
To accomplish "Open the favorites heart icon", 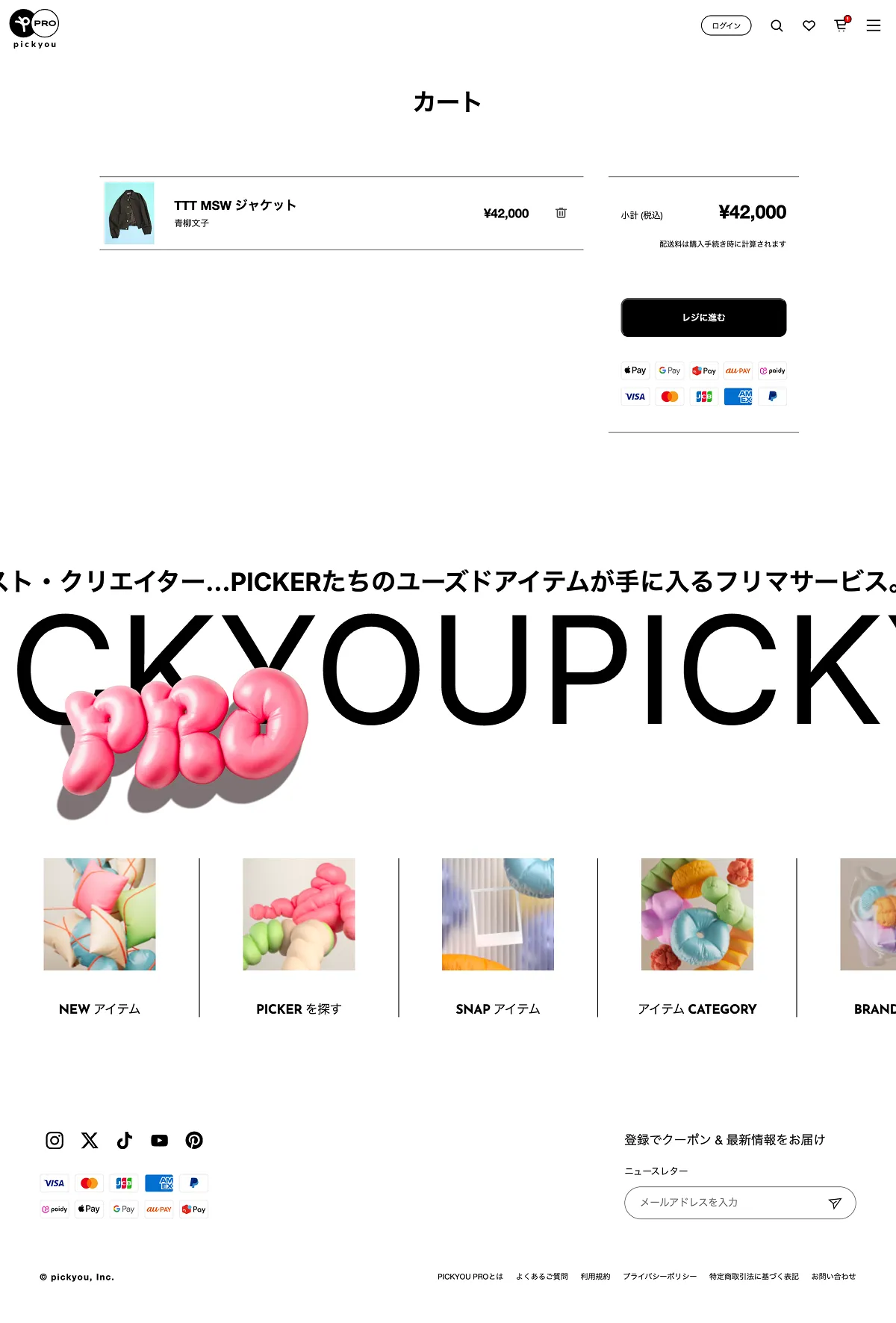I will pos(809,26).
